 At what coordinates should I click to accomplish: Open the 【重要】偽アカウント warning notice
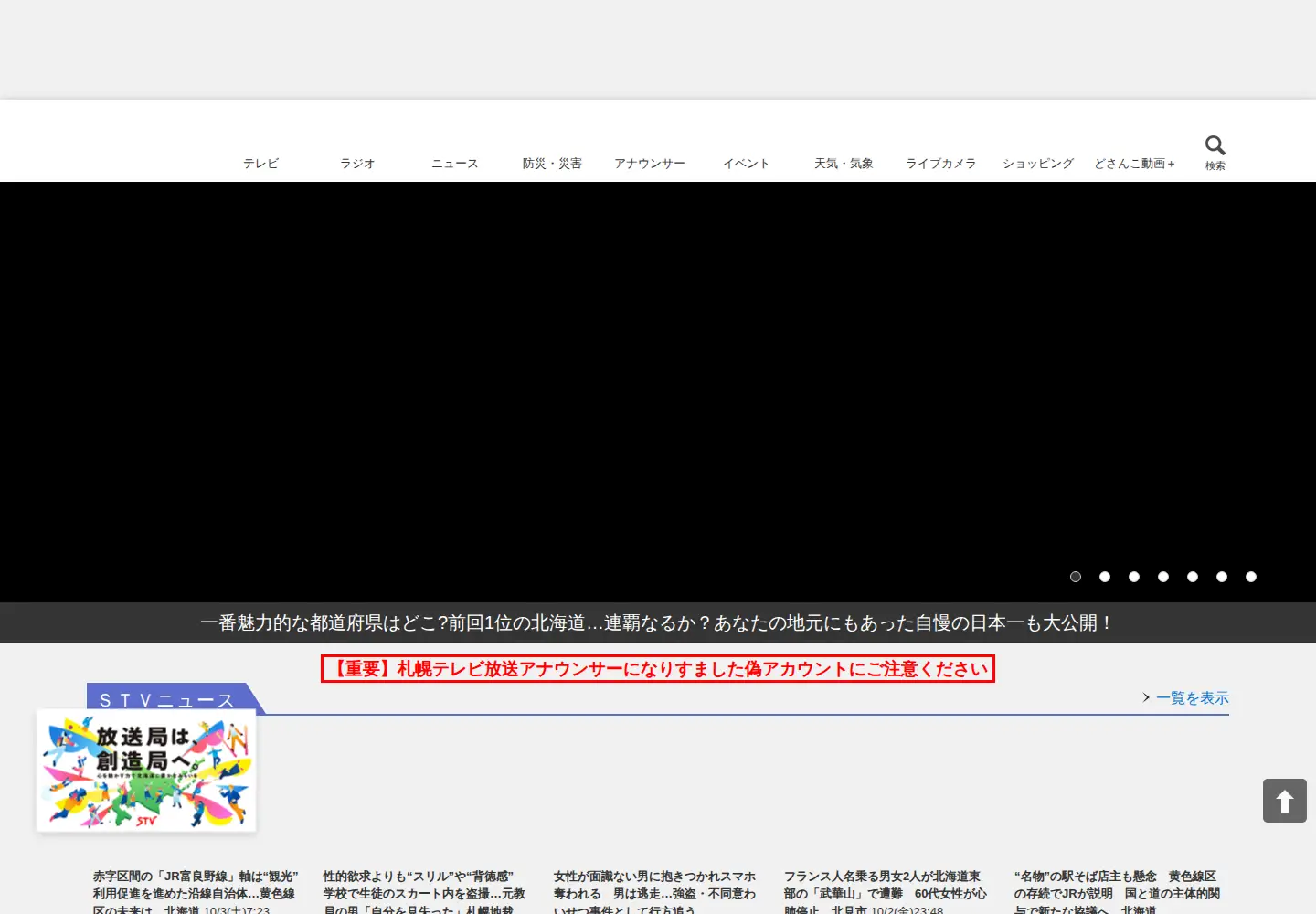point(658,669)
